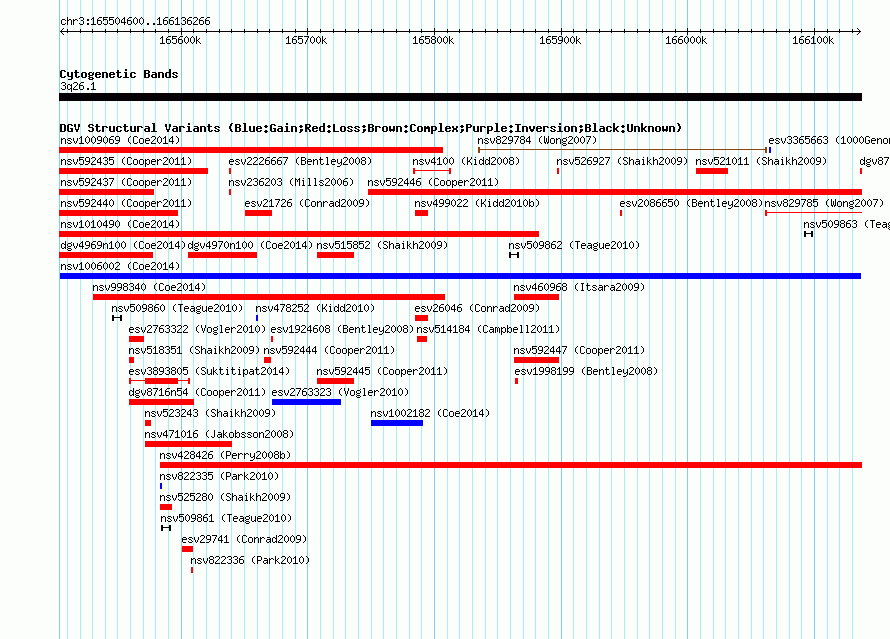This screenshot has width=890, height=639.
Task: Click nsv515852 (Shaikh2009) label
Action: tap(382, 245)
